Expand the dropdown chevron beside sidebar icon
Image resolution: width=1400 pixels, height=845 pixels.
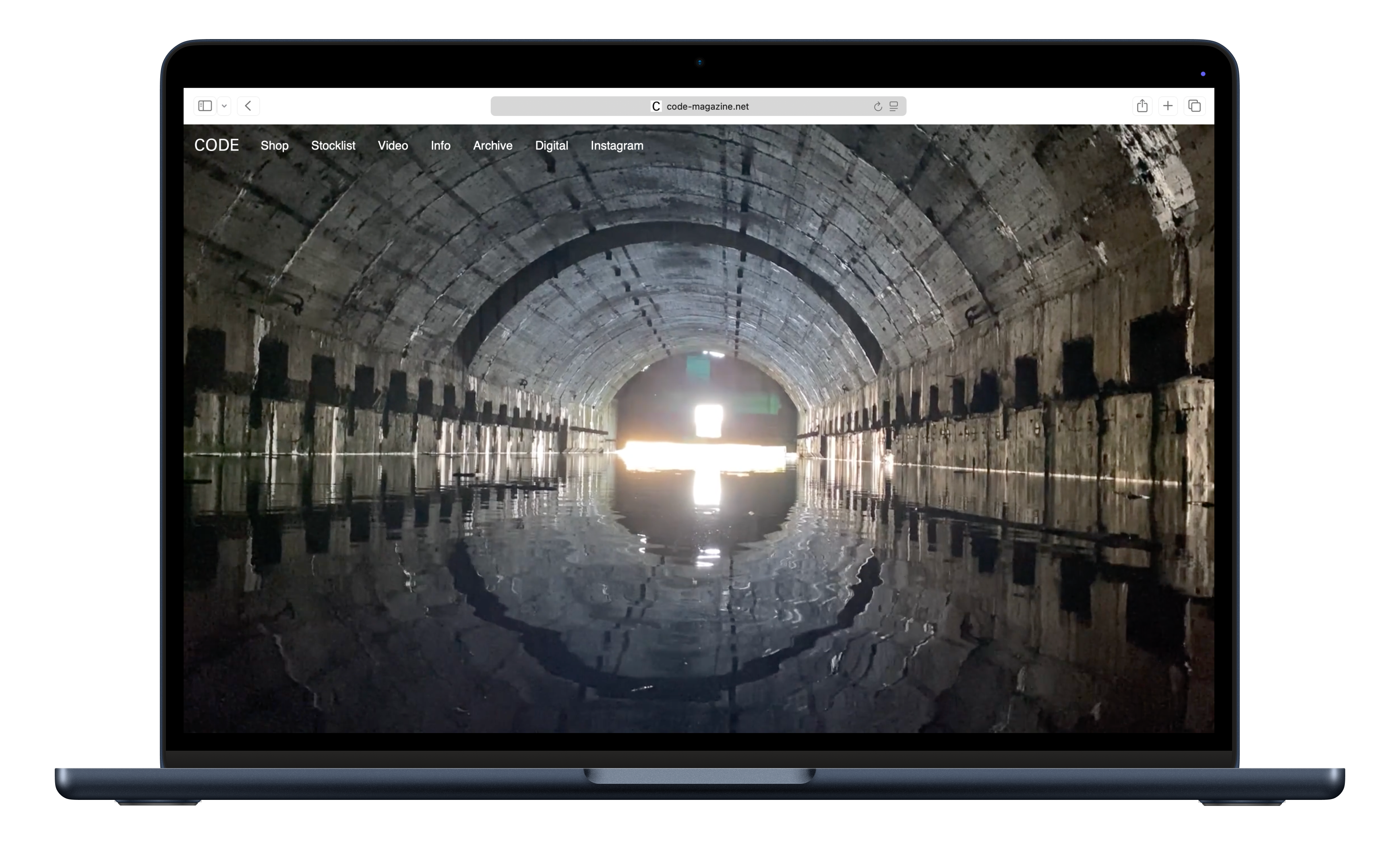click(224, 106)
